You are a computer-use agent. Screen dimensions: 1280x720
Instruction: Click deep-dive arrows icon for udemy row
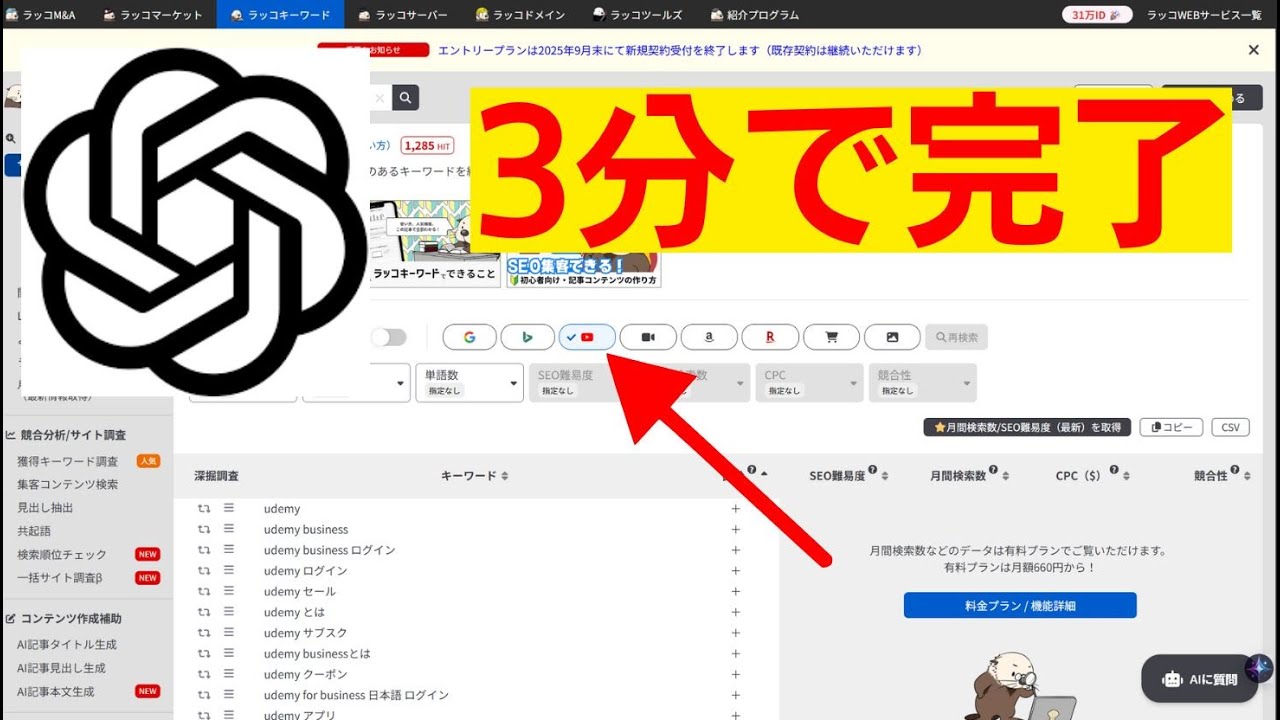click(x=204, y=509)
